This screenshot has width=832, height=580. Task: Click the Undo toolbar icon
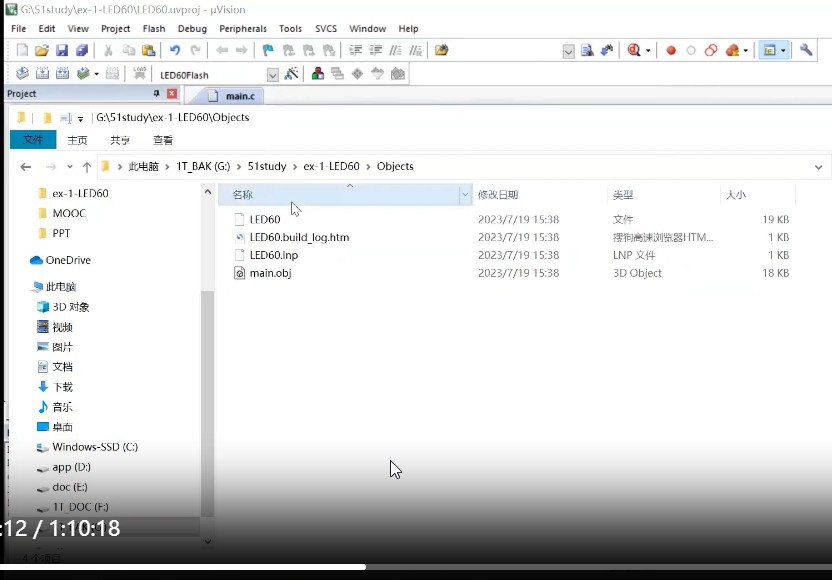click(175, 50)
